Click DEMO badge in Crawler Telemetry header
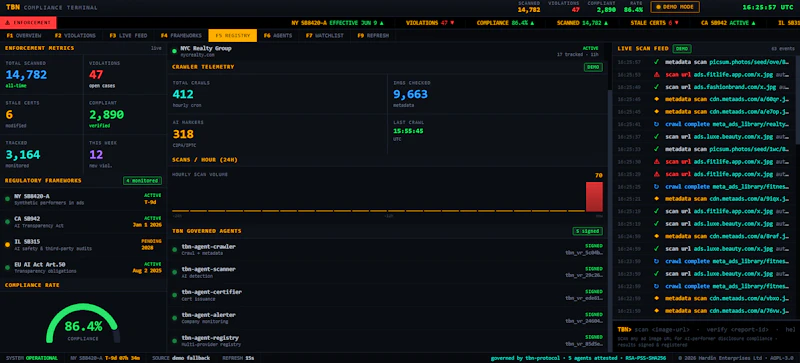 (x=593, y=67)
